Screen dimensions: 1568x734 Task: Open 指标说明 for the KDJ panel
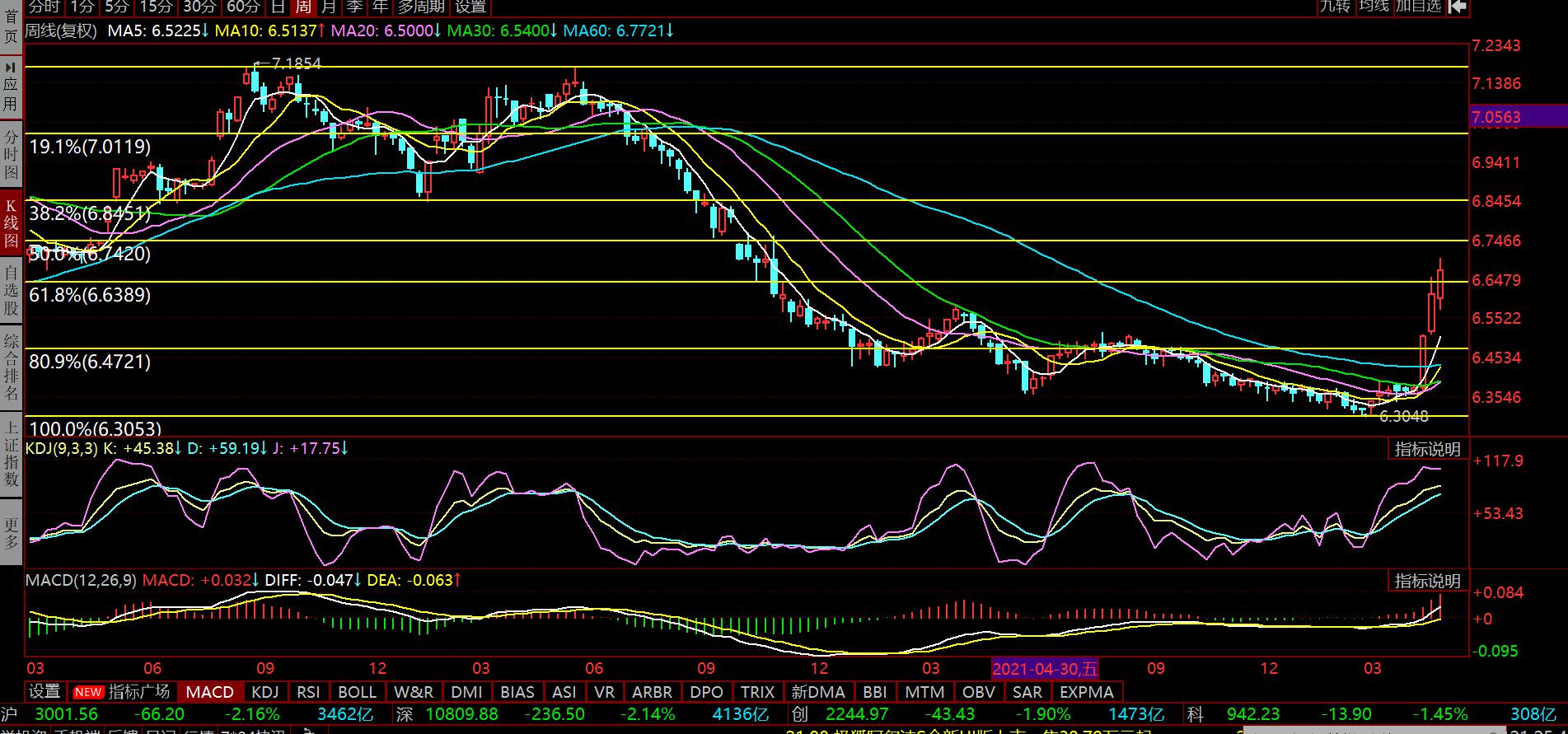click(1428, 449)
